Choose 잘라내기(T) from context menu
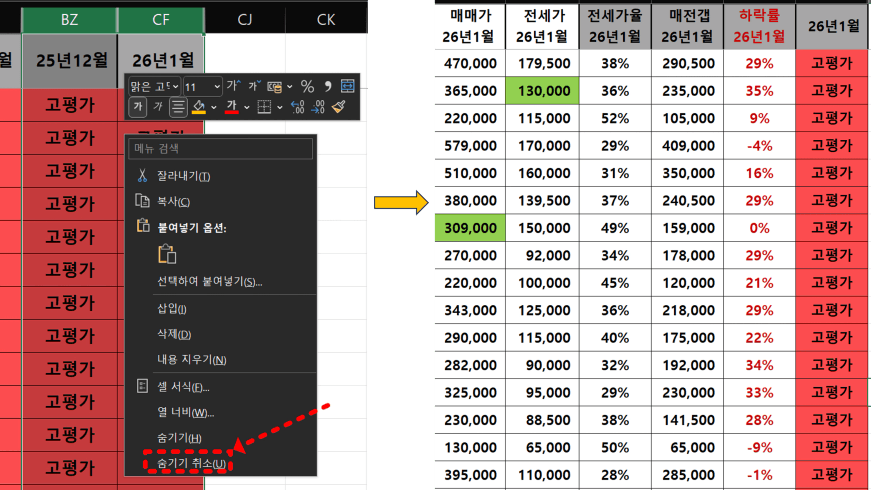Viewport: 871px width, 490px height. tap(183, 176)
